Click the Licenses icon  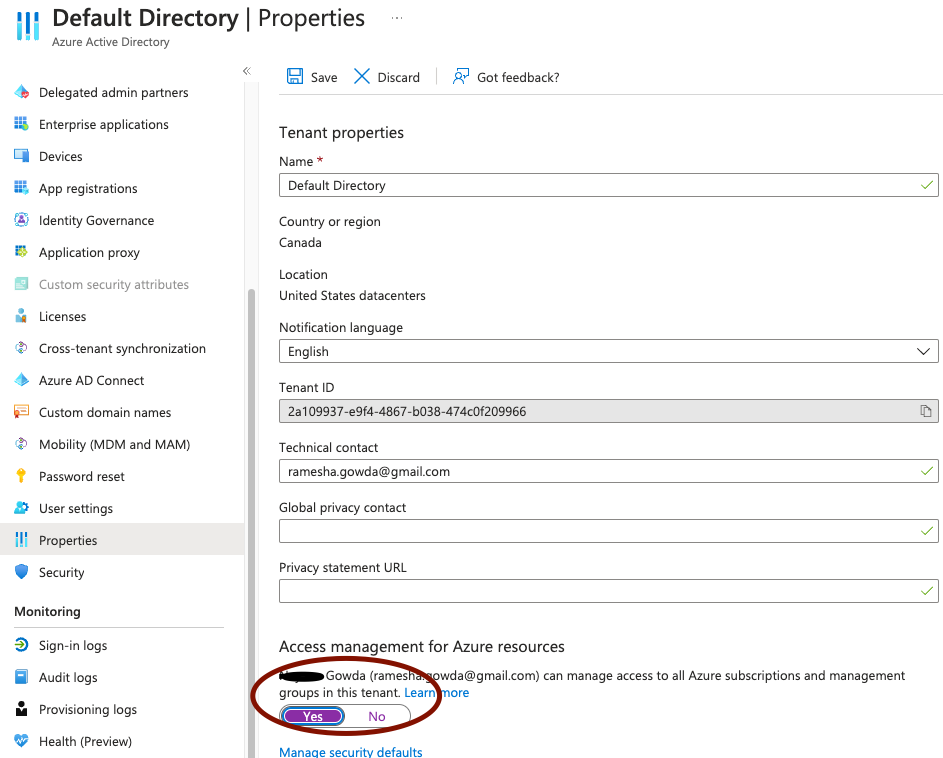pos(22,316)
